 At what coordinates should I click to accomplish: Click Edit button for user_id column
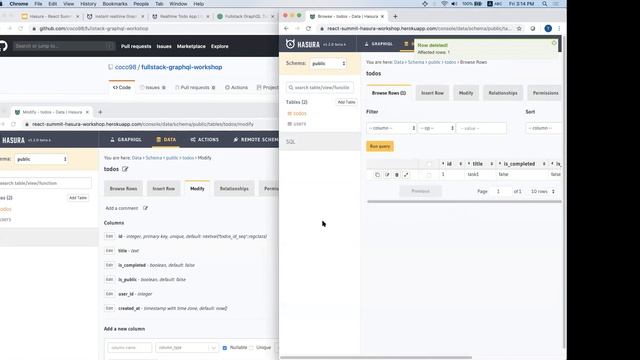pyautogui.click(x=109, y=294)
